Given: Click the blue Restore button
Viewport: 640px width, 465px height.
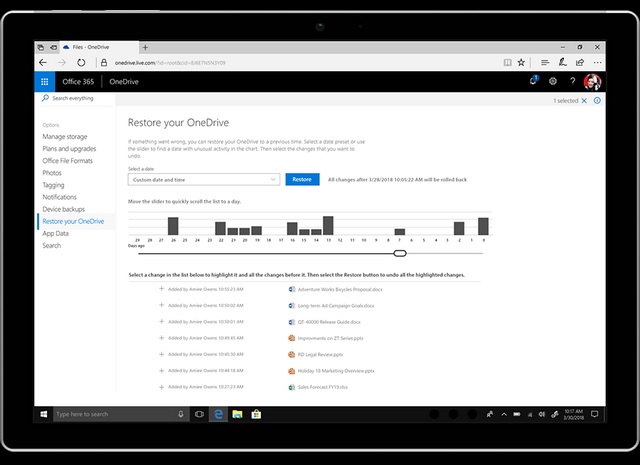Looking at the screenshot, I should point(302,179).
